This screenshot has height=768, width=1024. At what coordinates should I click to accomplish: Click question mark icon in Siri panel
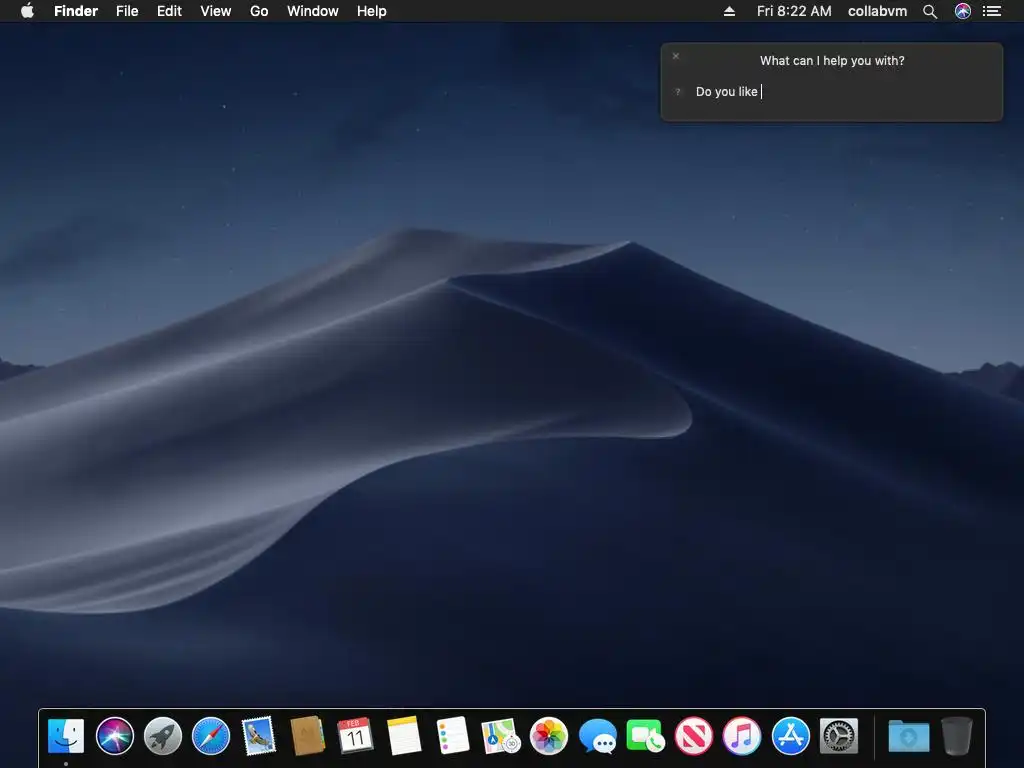678,92
